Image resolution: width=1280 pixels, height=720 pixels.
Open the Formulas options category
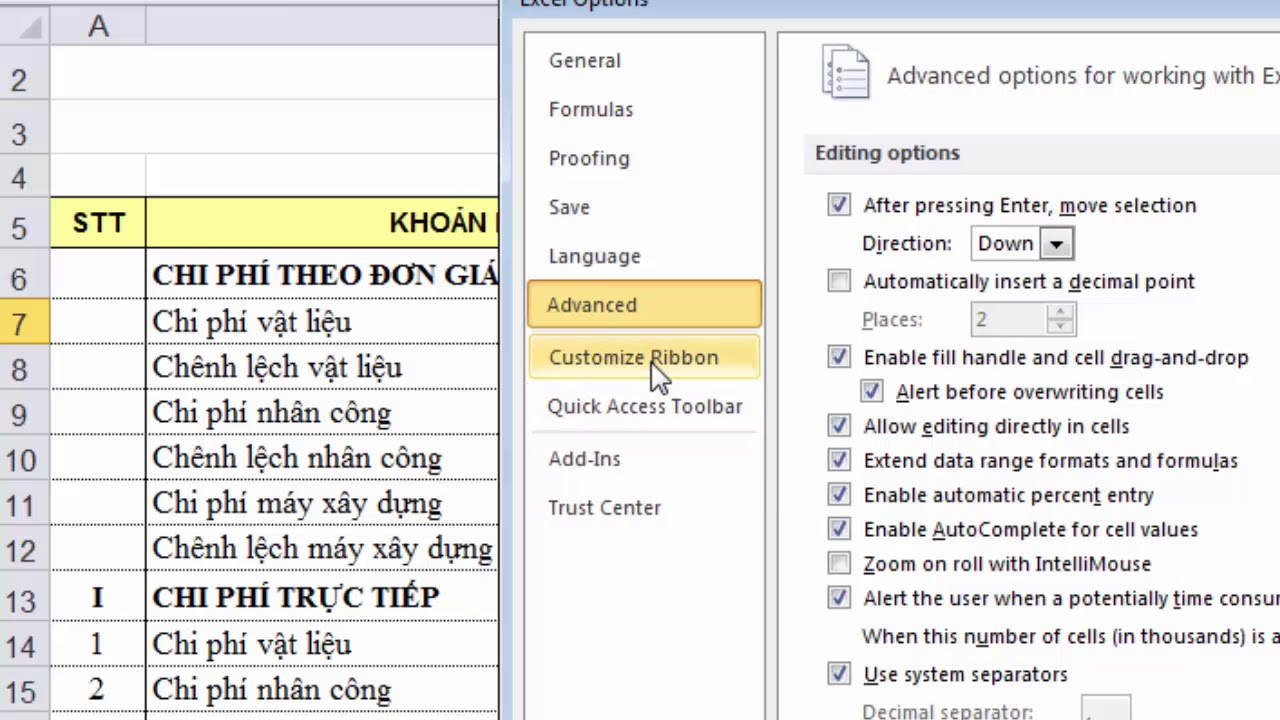644,110
